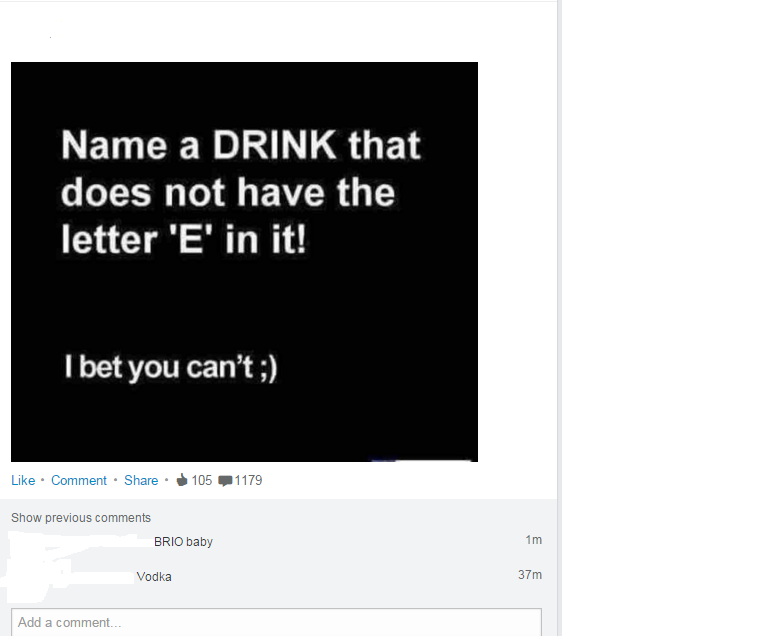This screenshot has height=636, width=768.
Task: Click the letter 'E' line in the image
Action: click(x=184, y=239)
